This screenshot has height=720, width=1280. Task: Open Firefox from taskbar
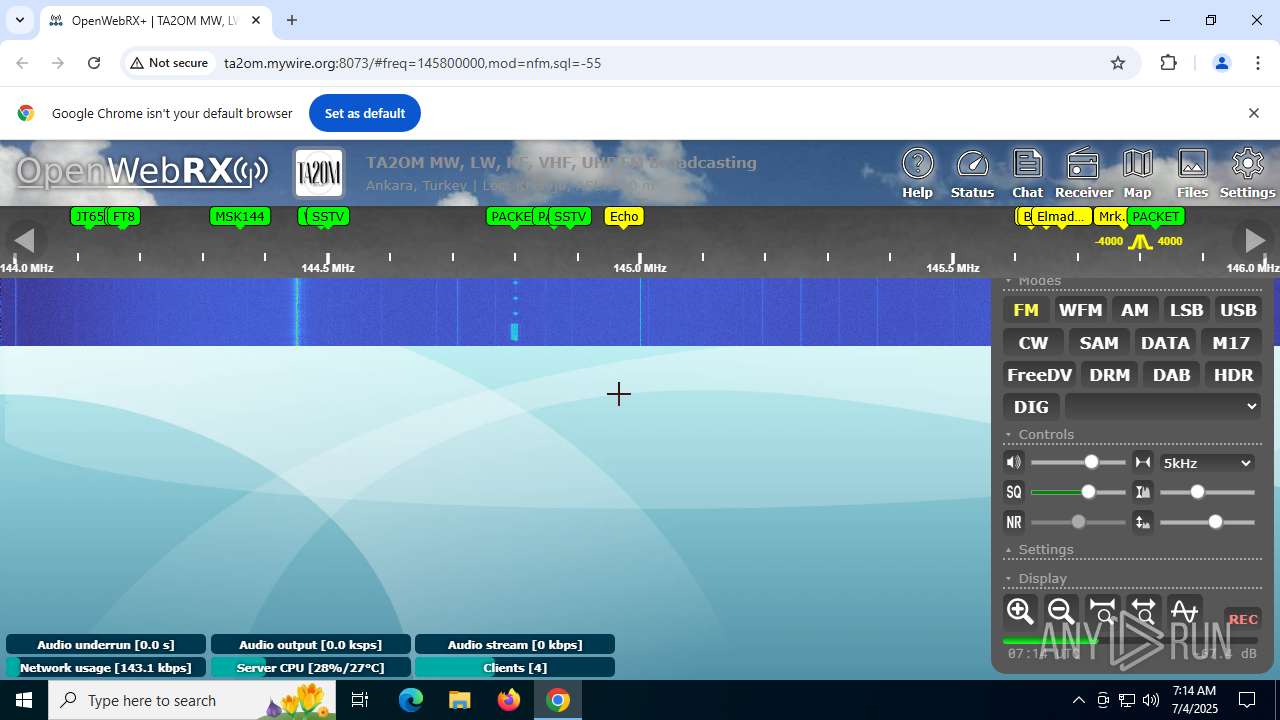click(x=509, y=700)
